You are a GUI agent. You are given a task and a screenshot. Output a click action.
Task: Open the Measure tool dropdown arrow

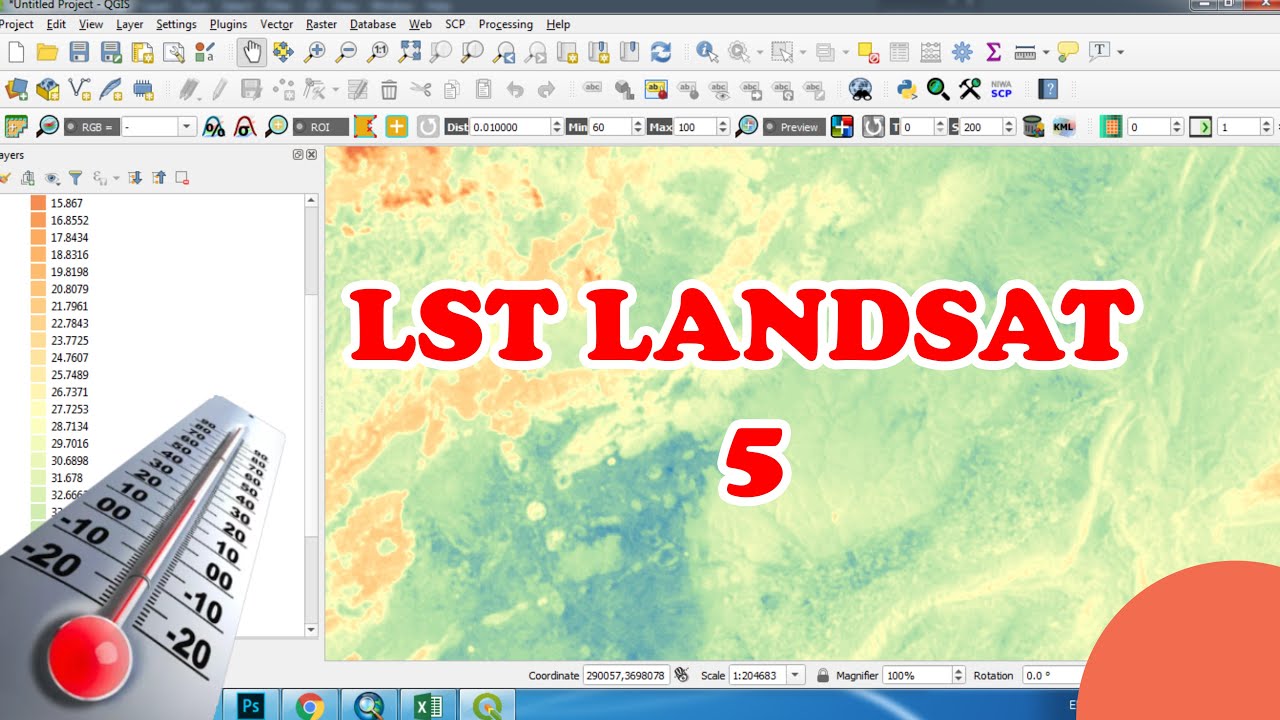[x=1046, y=51]
